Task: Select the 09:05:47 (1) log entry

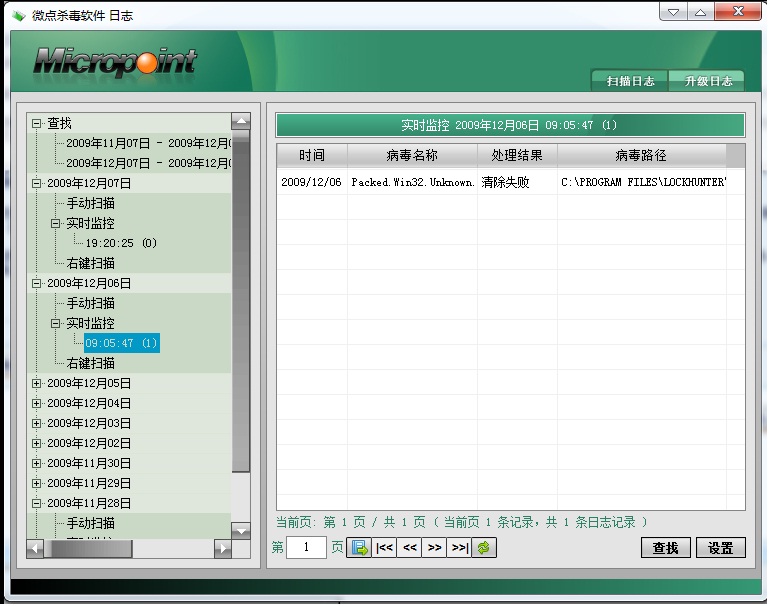Action: click(x=121, y=343)
